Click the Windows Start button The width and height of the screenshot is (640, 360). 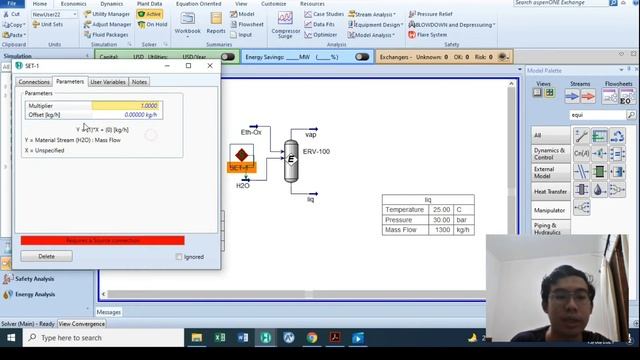[x=11, y=338]
